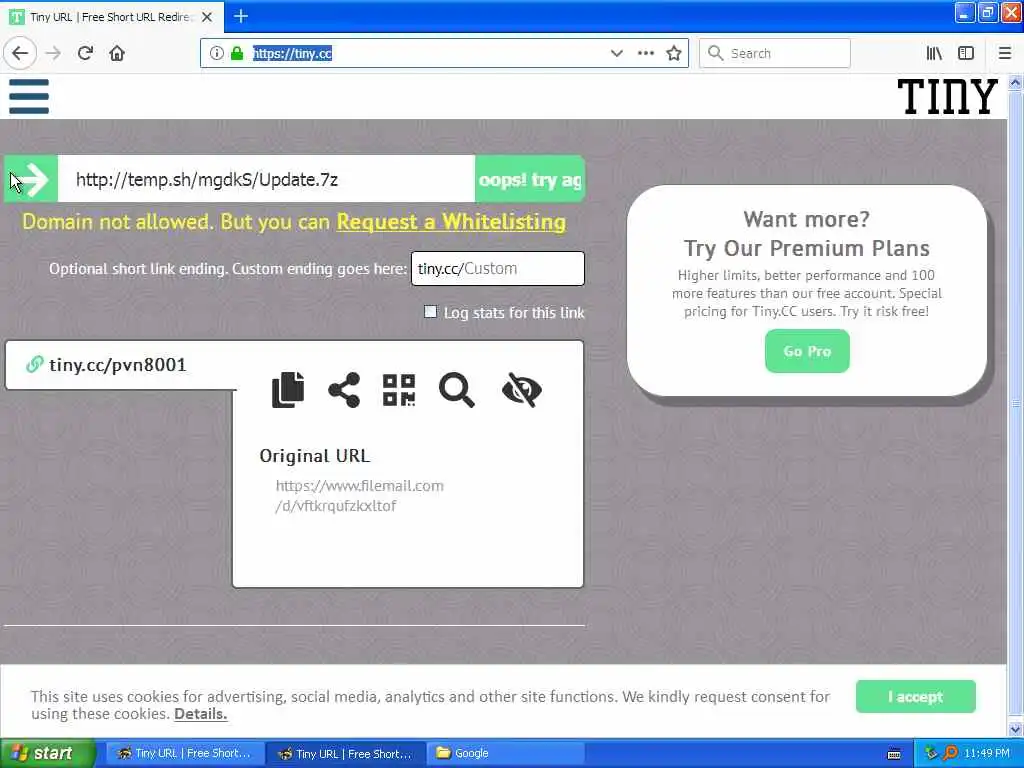Open a new browser tab
The image size is (1024, 768).
241,16
